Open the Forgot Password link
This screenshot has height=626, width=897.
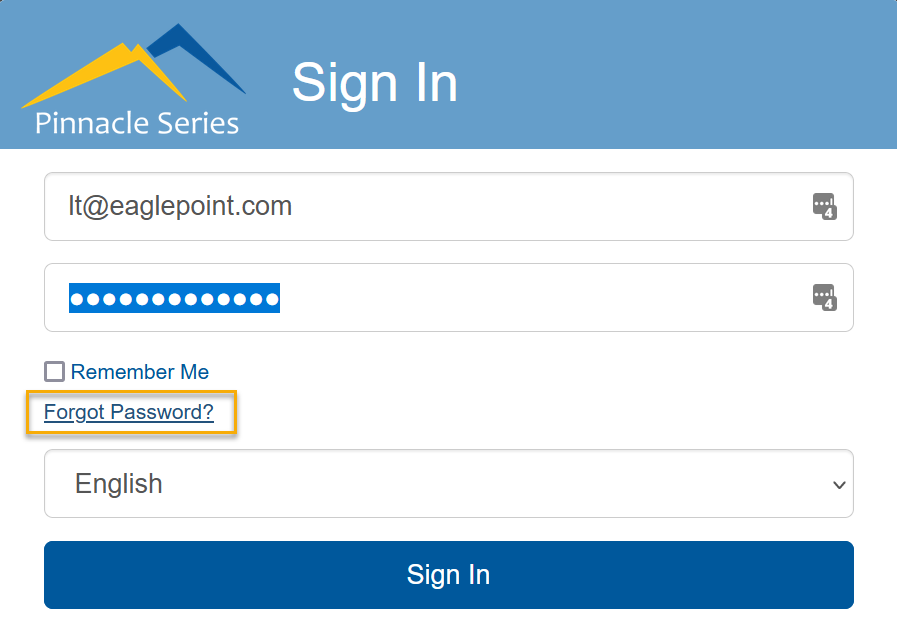tap(130, 412)
